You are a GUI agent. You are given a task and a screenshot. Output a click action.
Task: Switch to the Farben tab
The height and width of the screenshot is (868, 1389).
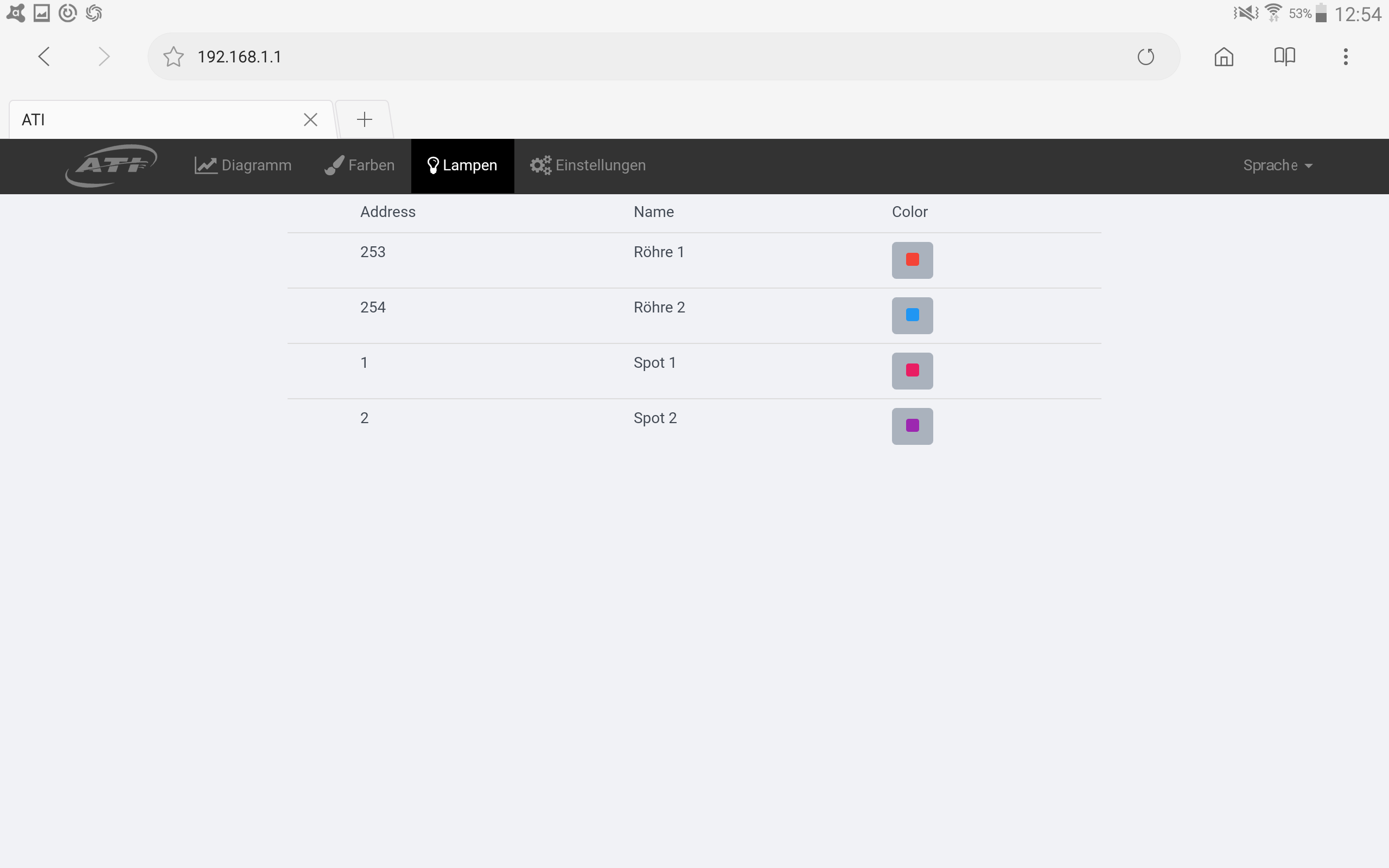click(x=360, y=165)
